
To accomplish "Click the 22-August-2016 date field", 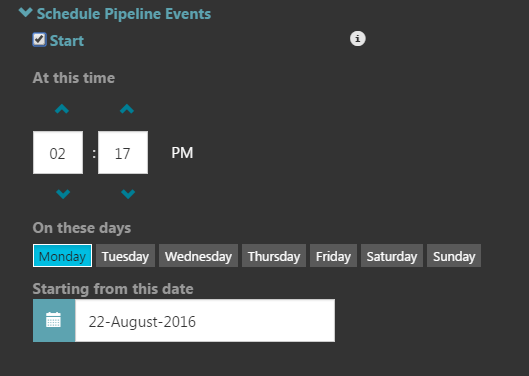I will pos(205,320).
